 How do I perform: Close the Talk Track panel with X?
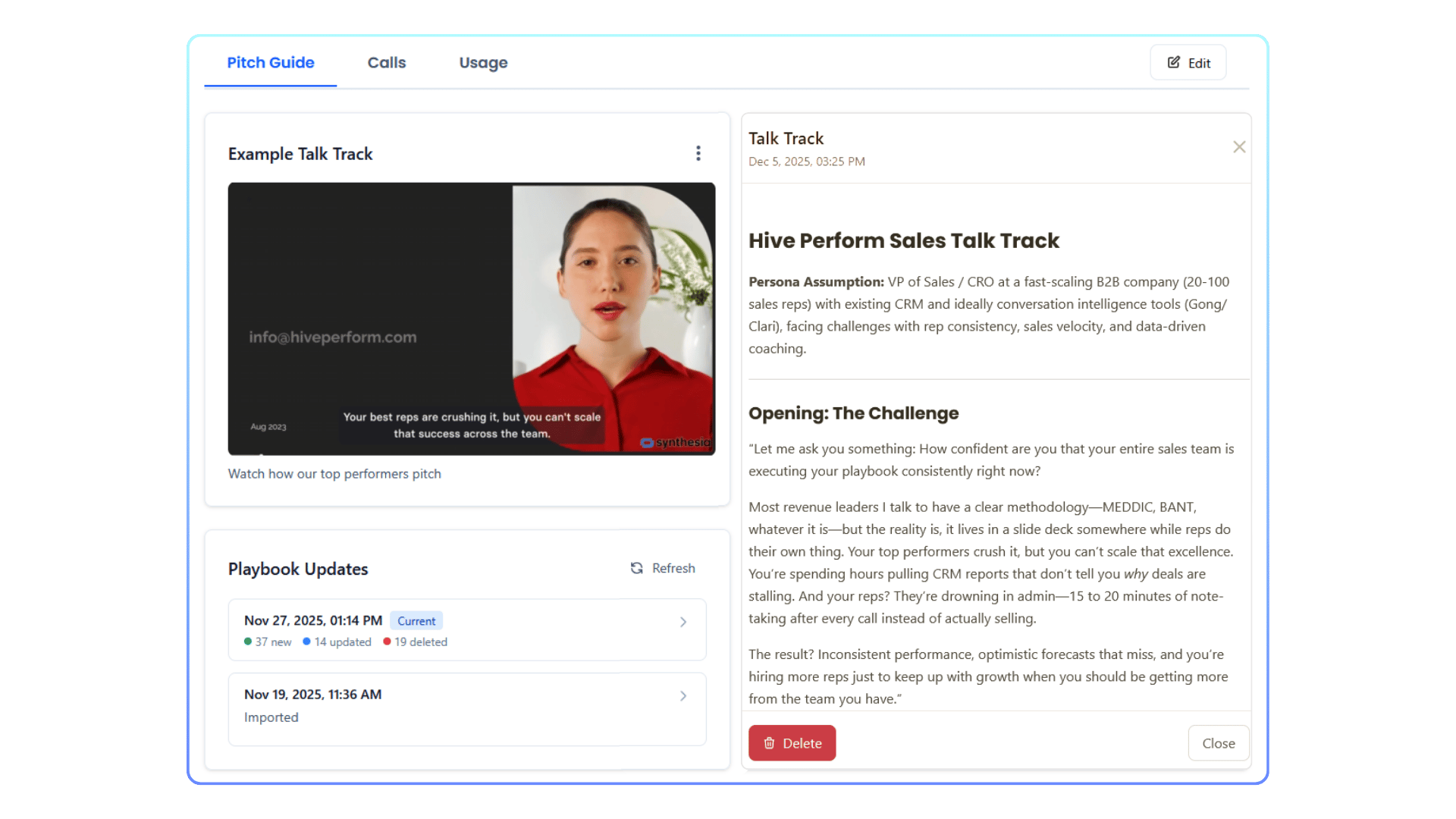(x=1239, y=147)
